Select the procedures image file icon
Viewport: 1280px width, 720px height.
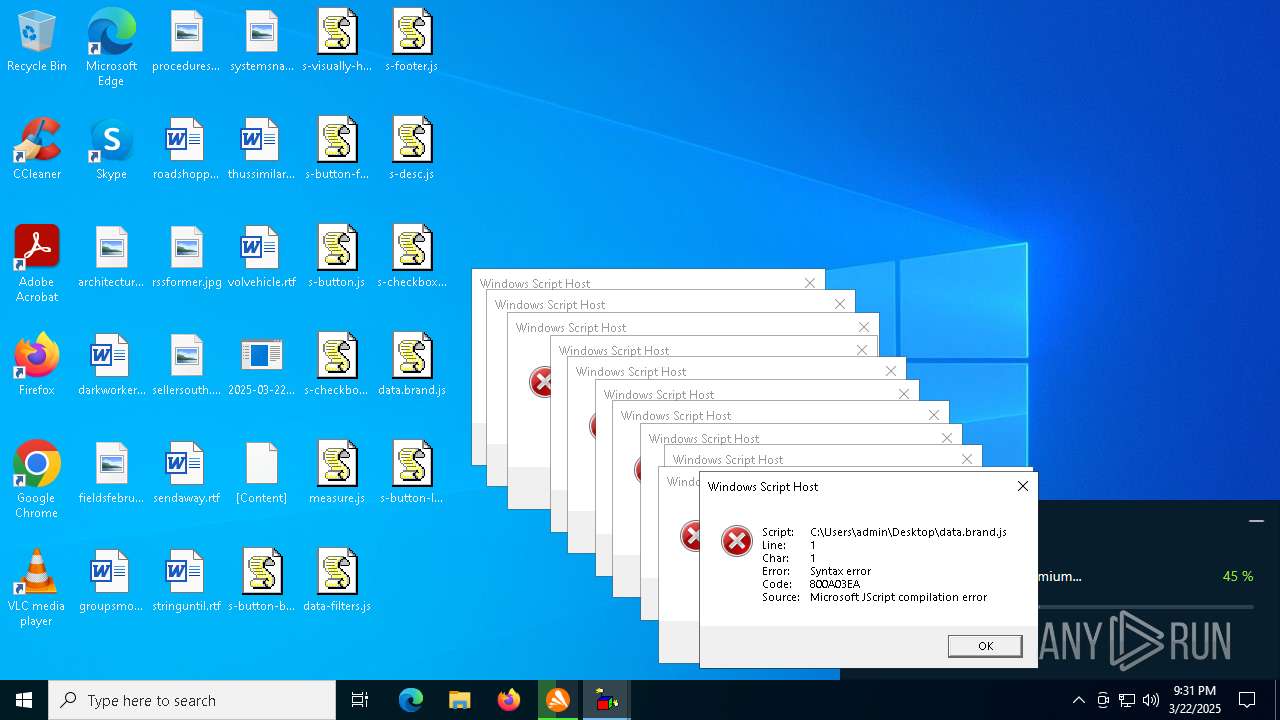click(x=186, y=41)
